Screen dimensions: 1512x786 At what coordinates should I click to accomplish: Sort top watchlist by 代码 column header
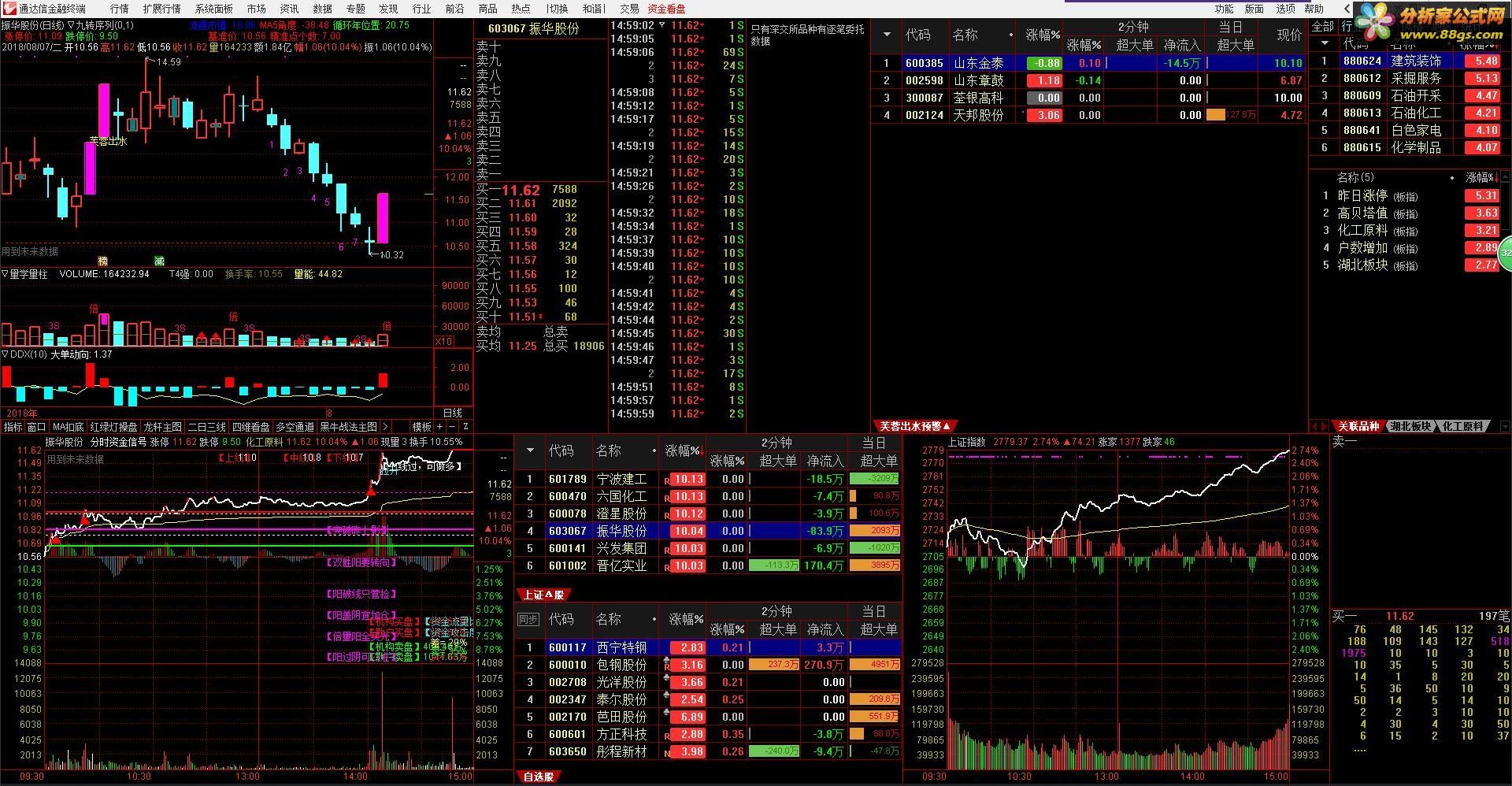pyautogui.click(x=918, y=35)
